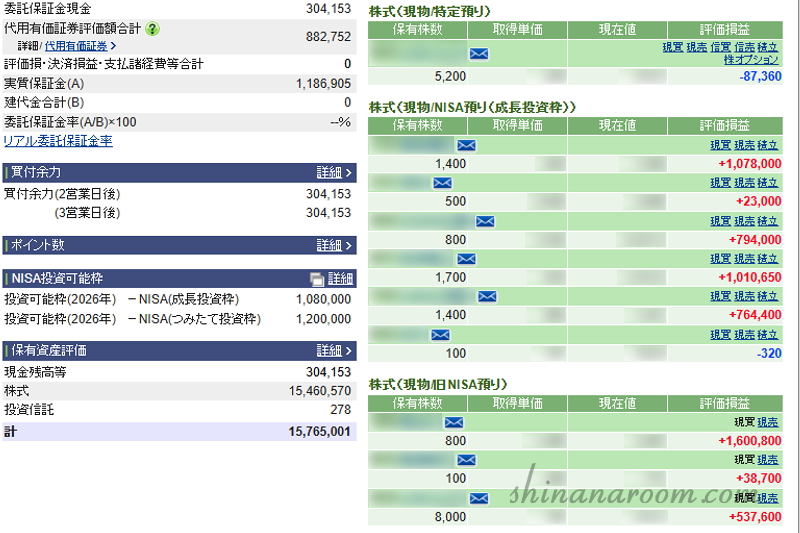Click the mail icon for the 500 shares holding

442,183
